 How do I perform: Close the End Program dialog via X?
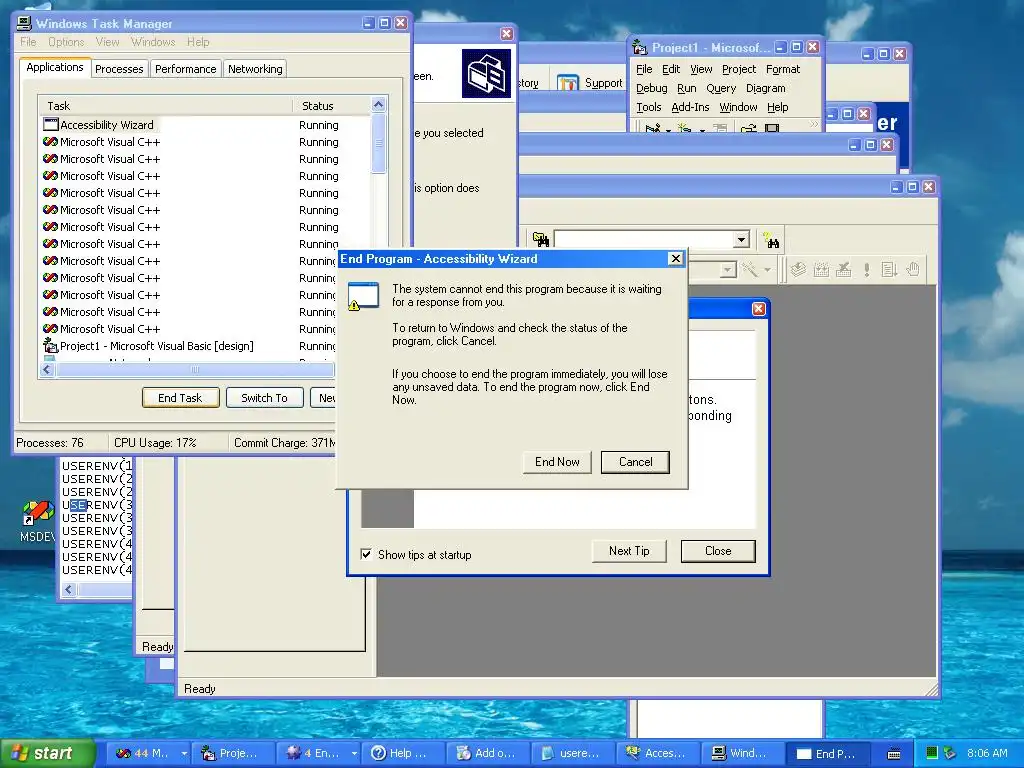(676, 259)
